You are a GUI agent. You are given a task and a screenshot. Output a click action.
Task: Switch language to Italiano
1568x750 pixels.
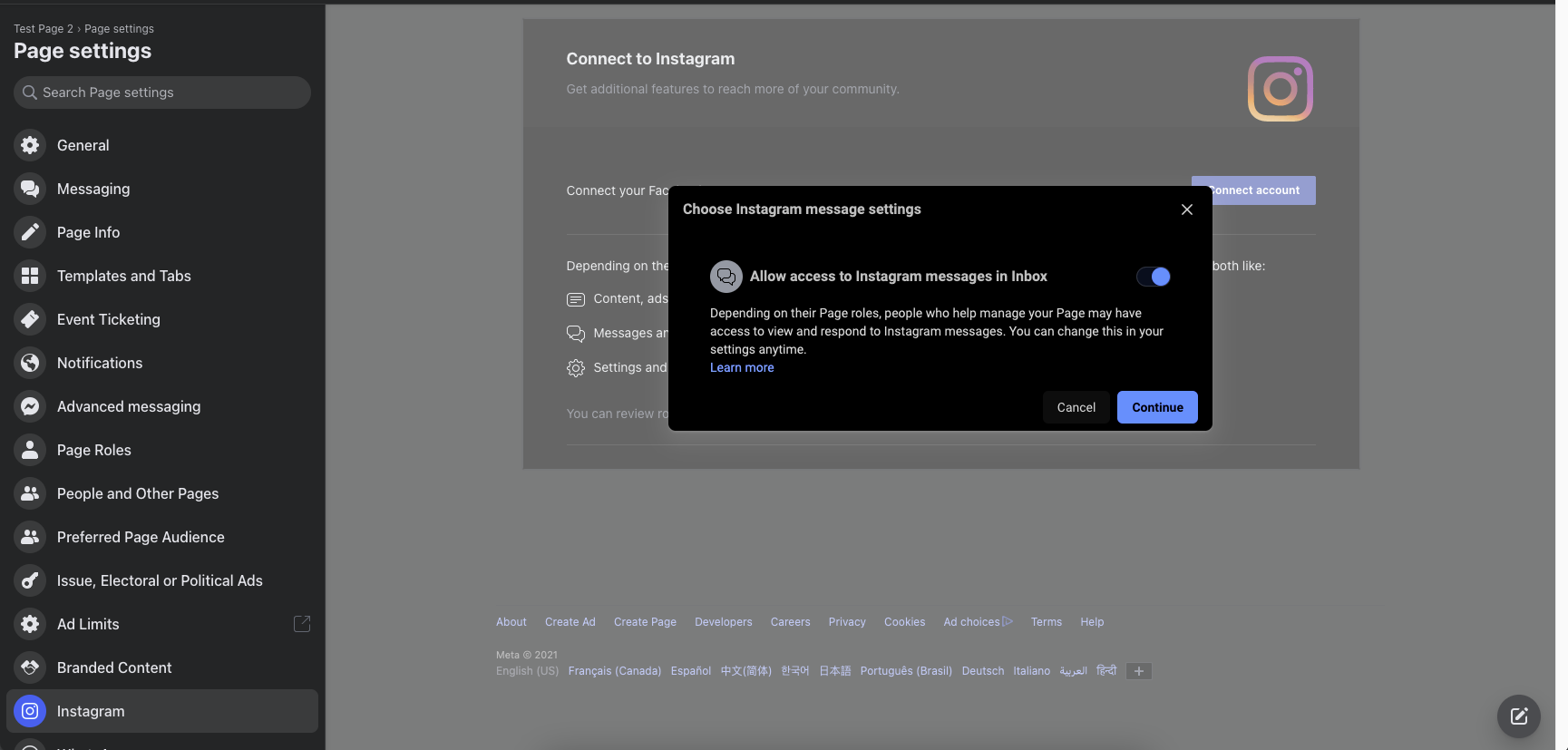[x=1032, y=671]
